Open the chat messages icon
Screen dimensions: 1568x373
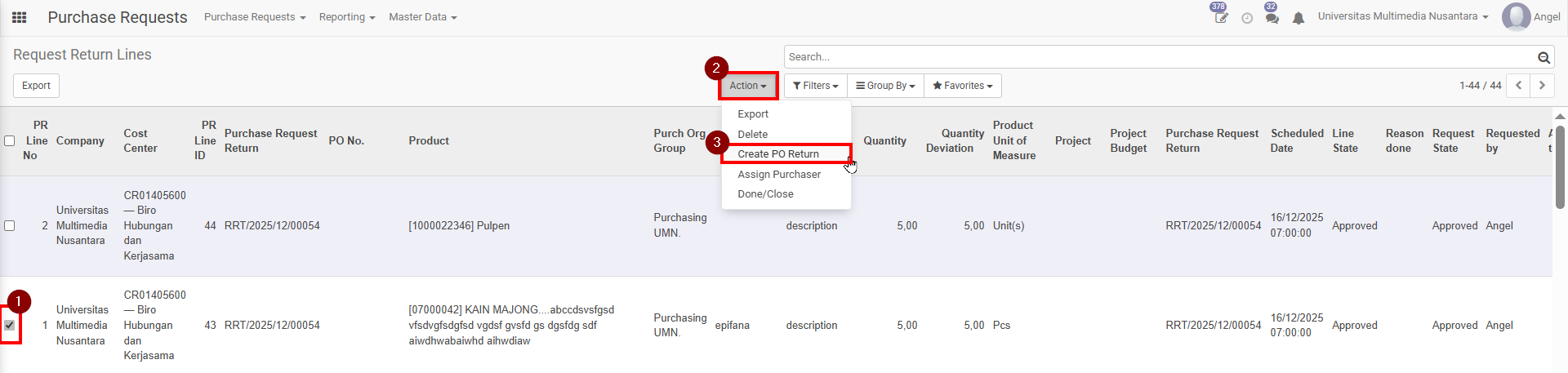click(1272, 18)
